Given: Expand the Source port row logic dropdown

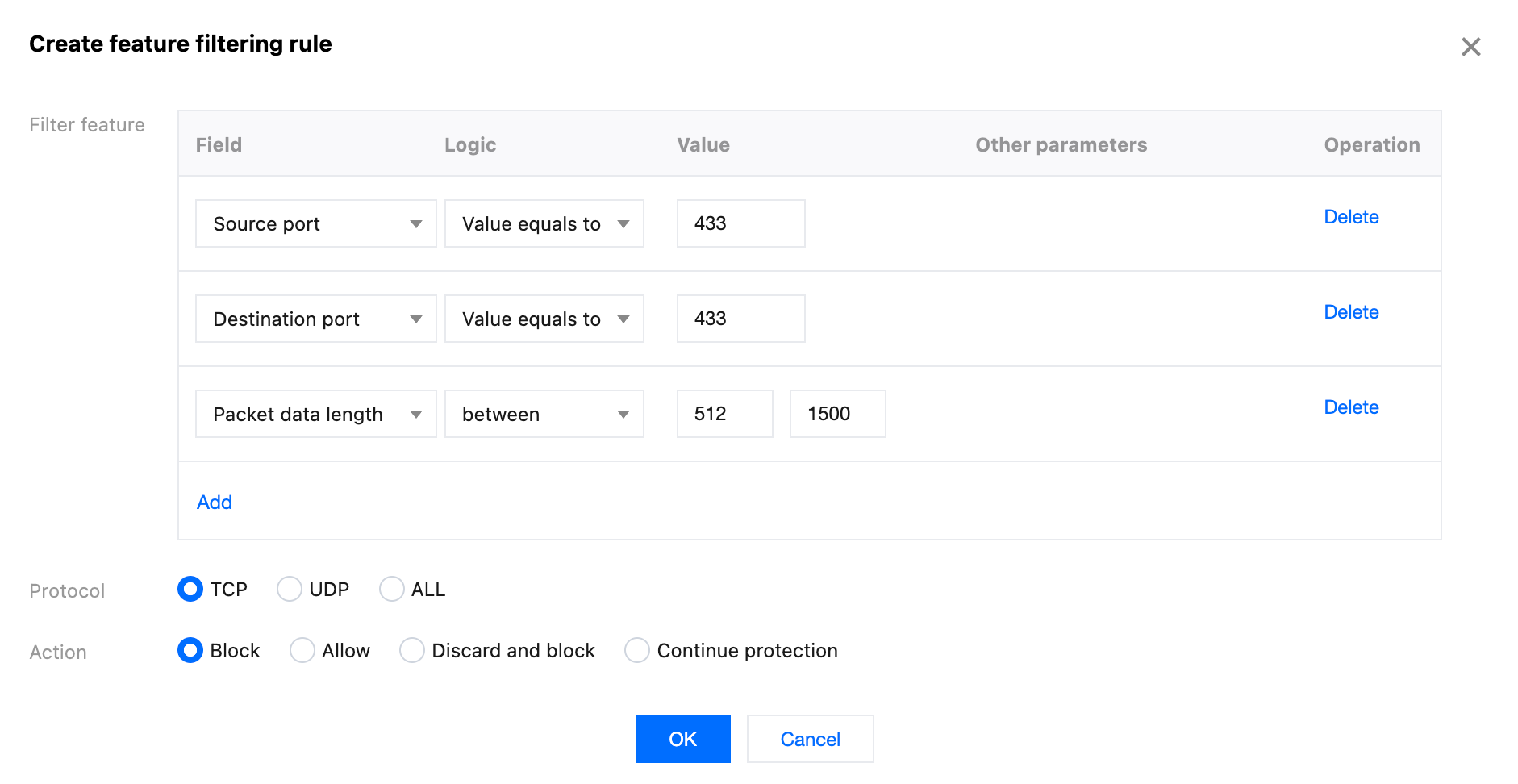Looking at the screenshot, I should [544, 223].
